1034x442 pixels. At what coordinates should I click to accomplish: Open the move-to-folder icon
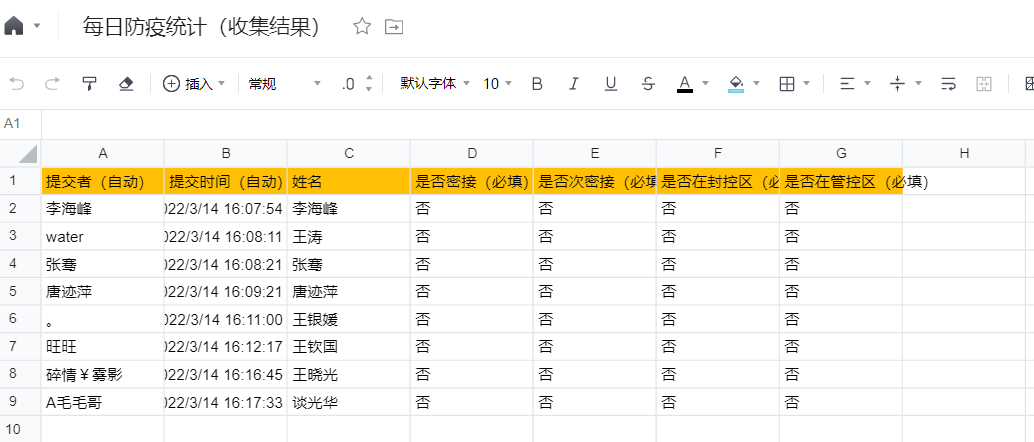tap(394, 26)
